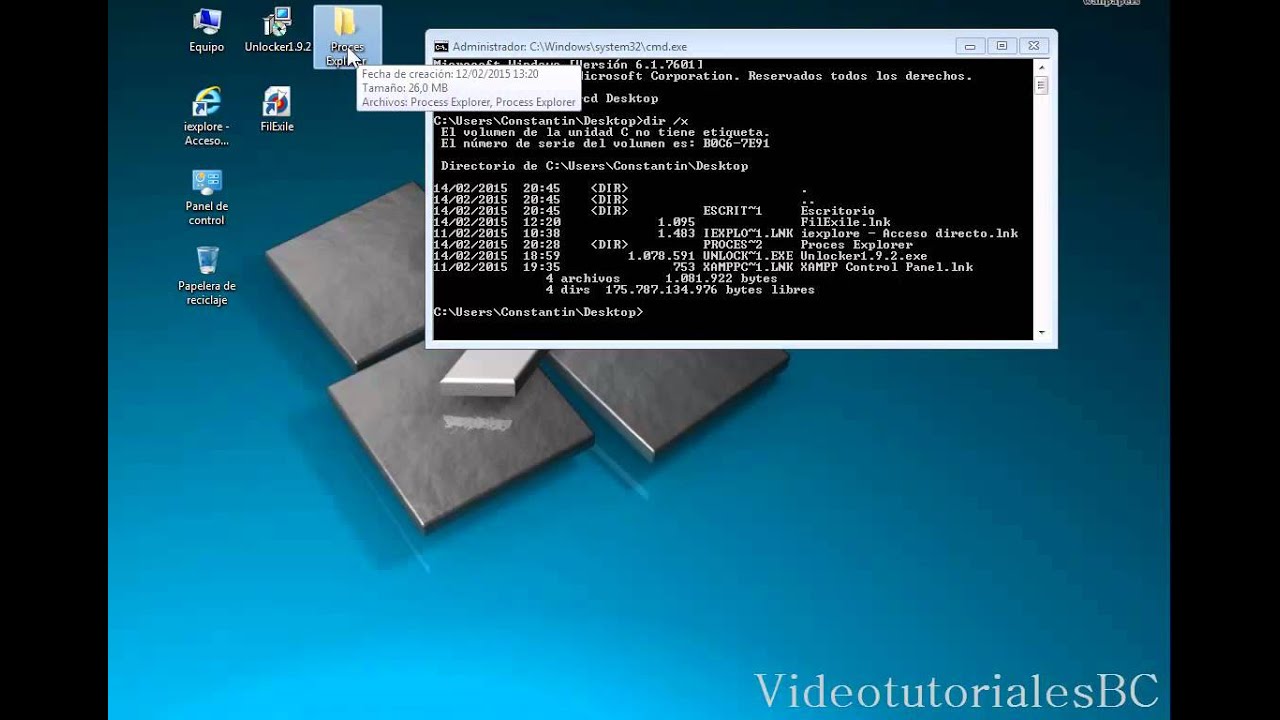1280x720 pixels.
Task: Click the cmd scrollbar up arrow
Action: [1041, 65]
